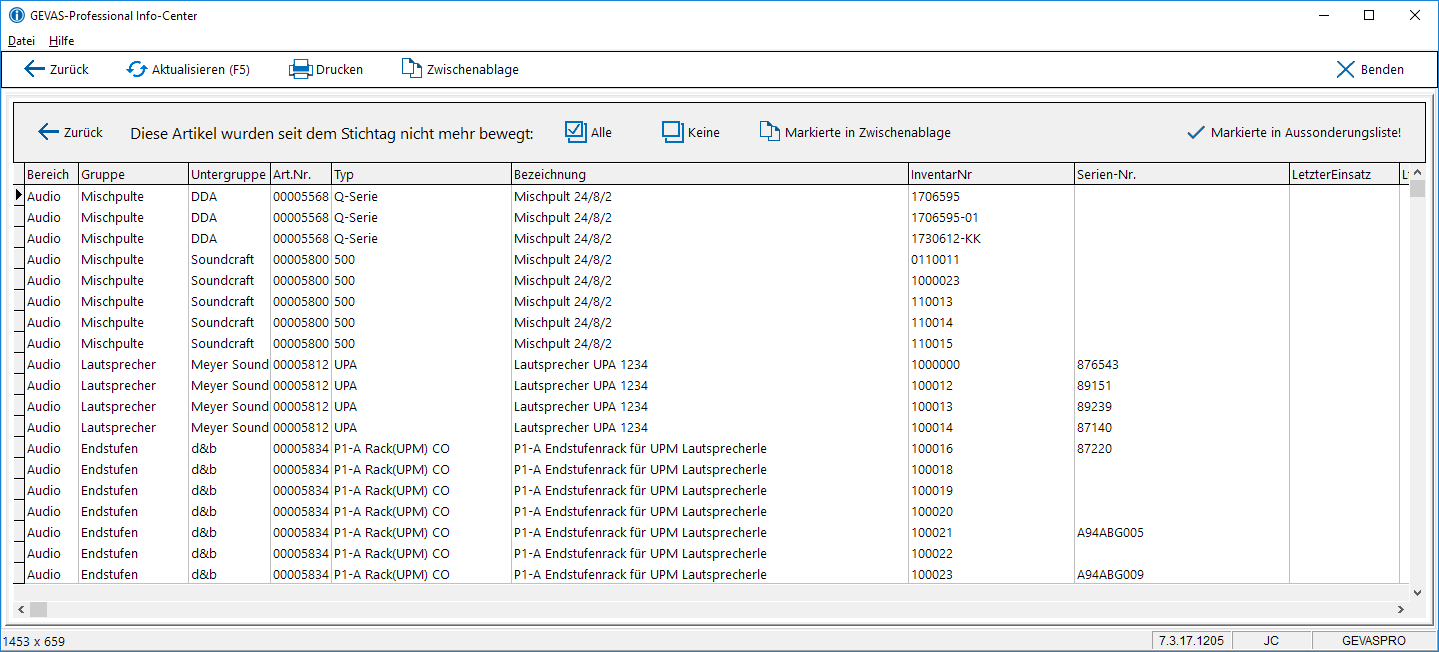This screenshot has width=1439, height=652.
Task: Click the toolbar Zurück arrow icon
Action: [x=35, y=69]
